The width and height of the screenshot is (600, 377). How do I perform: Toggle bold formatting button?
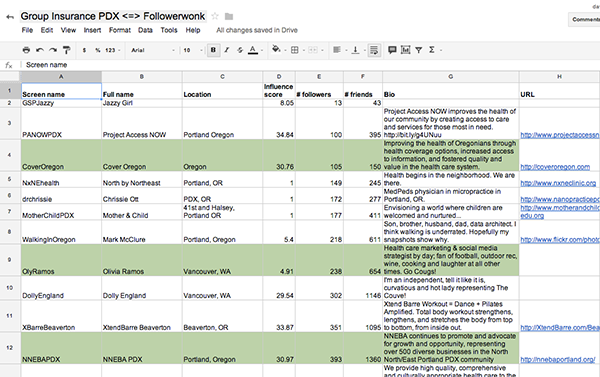pyautogui.click(x=214, y=50)
